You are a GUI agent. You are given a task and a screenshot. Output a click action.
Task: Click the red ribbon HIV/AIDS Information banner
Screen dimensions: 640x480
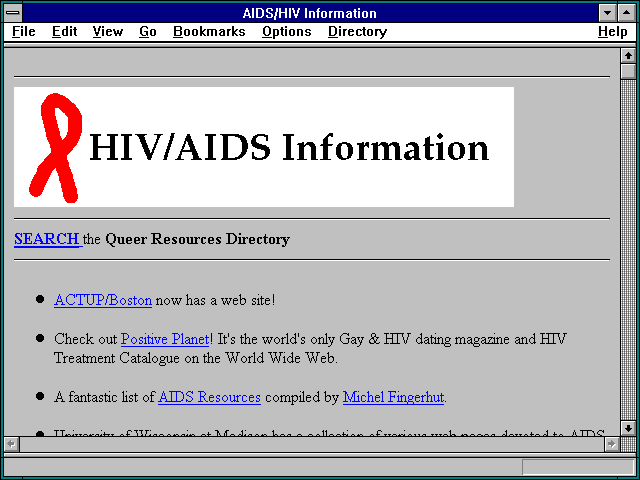[x=264, y=147]
